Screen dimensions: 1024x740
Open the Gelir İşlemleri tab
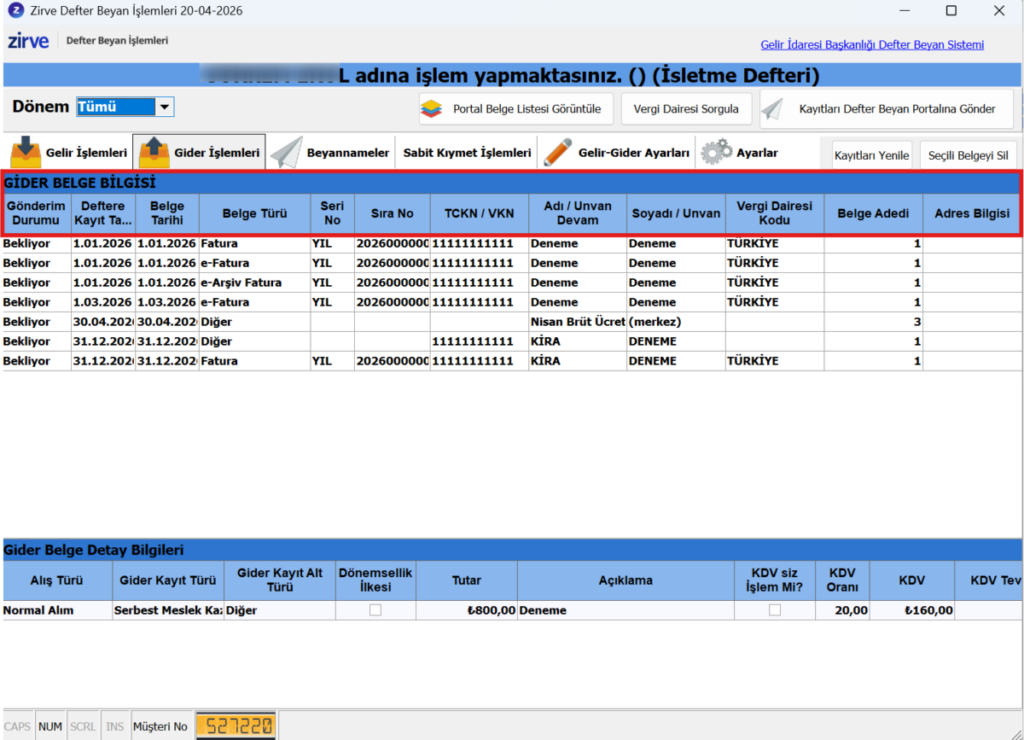[x=69, y=152]
